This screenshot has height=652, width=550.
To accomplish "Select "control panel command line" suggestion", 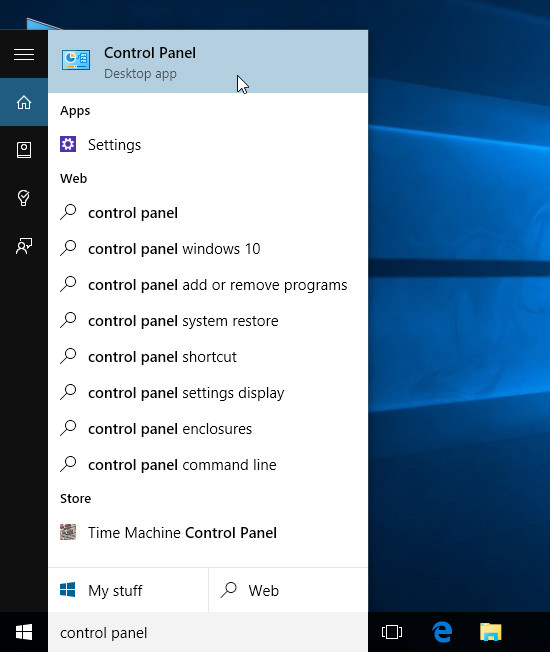I will (208, 464).
